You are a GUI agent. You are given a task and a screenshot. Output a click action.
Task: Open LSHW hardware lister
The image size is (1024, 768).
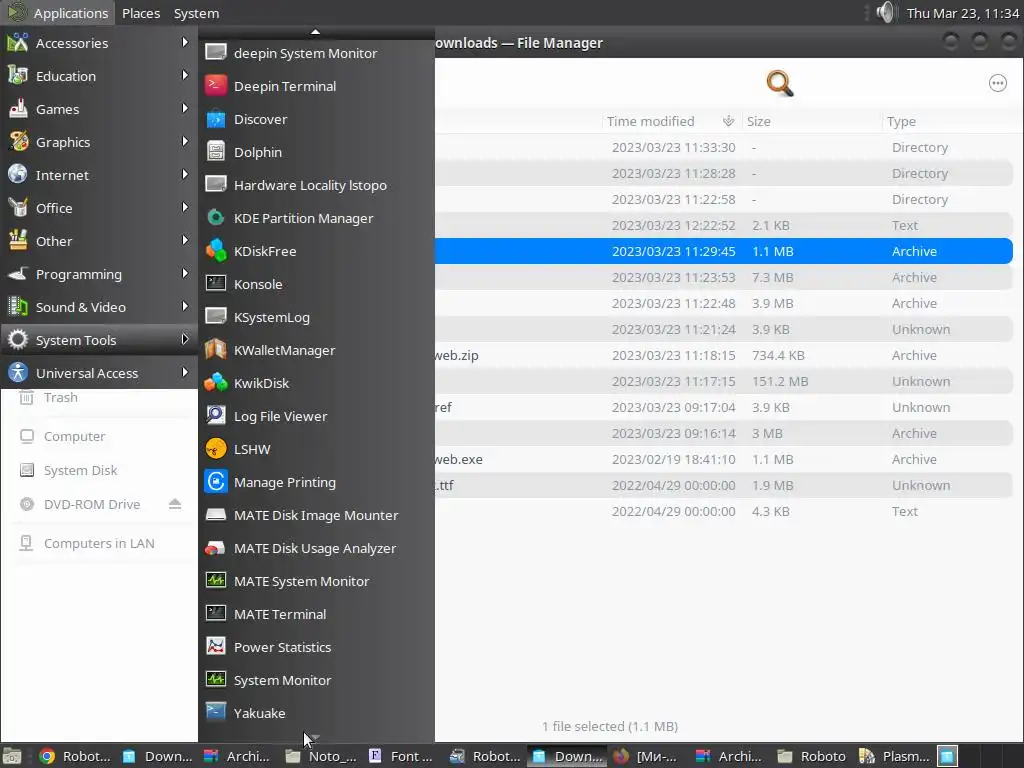(x=316, y=449)
